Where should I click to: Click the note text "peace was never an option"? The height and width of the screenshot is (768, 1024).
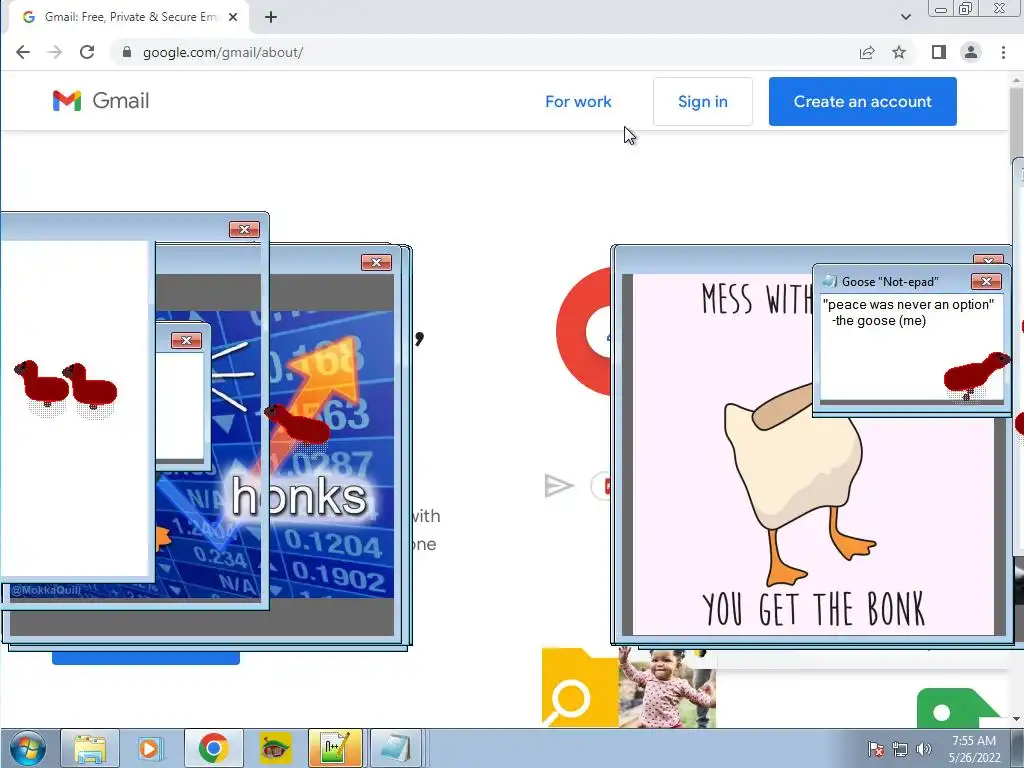908,304
